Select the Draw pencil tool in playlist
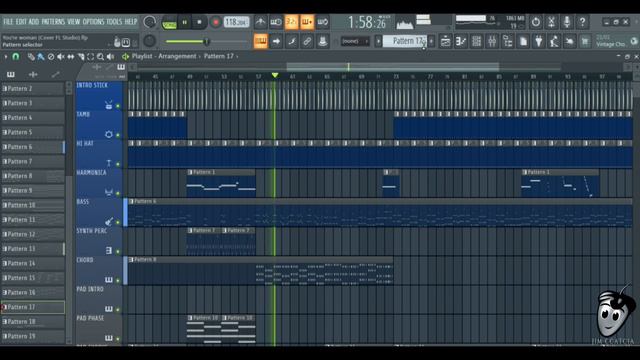This screenshot has width=640, height=360. point(31,57)
